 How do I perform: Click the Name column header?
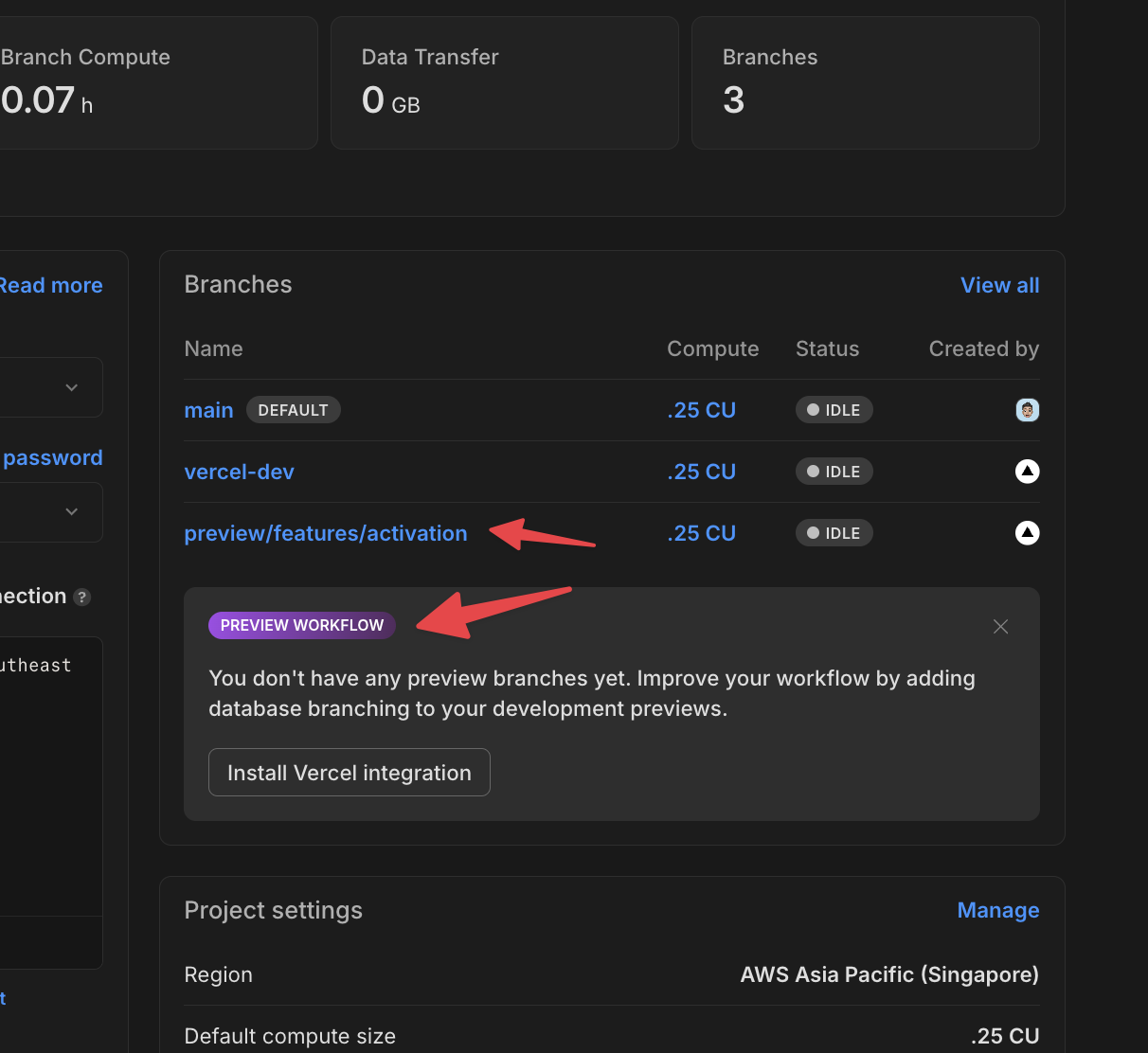(214, 348)
